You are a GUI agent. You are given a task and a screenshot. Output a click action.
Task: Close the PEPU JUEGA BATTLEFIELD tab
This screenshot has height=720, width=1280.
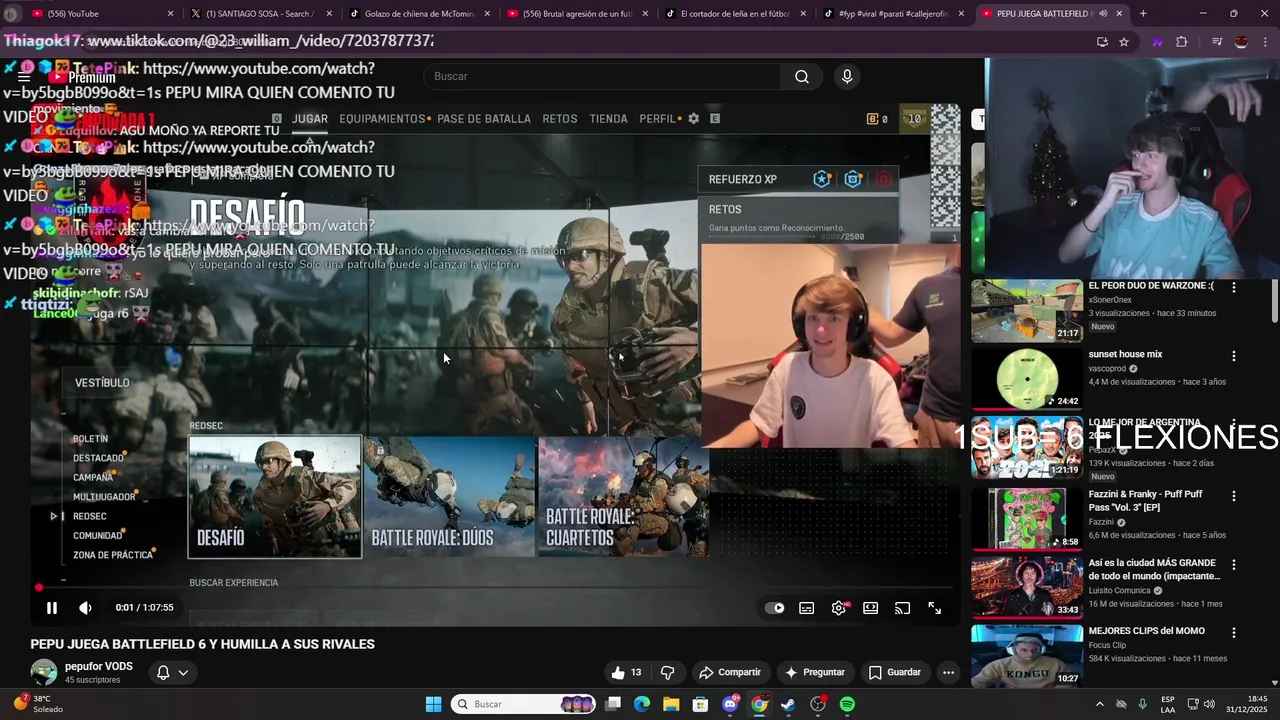1119,14
